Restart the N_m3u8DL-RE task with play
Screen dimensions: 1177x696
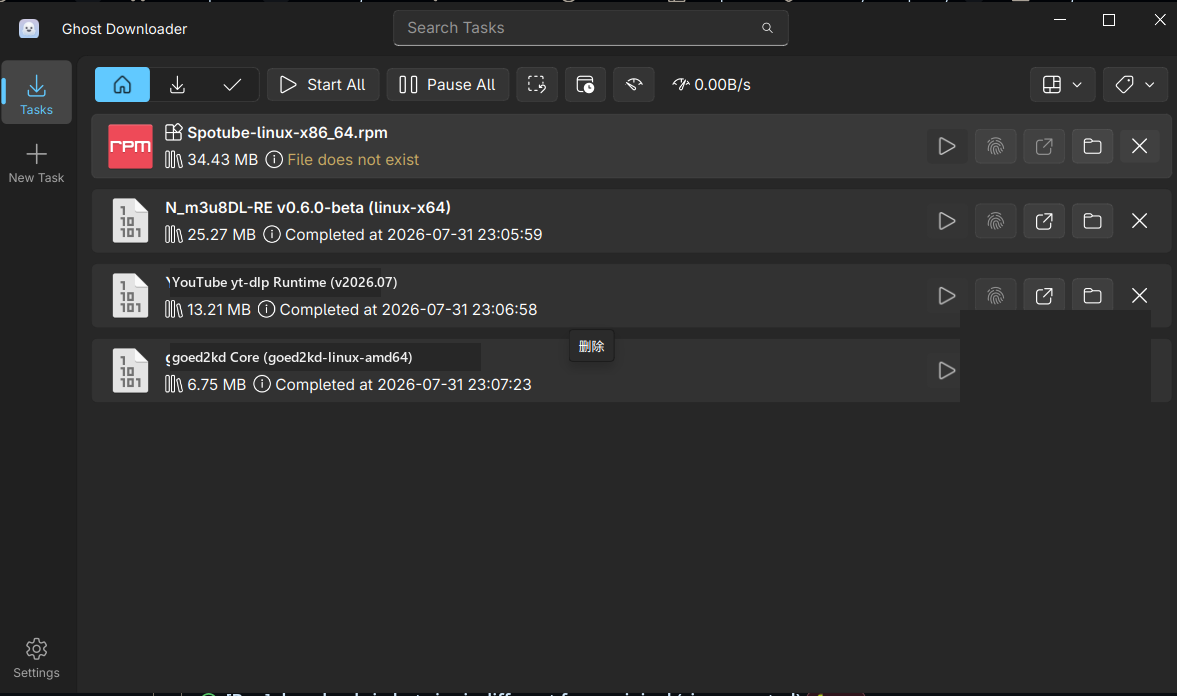point(947,221)
